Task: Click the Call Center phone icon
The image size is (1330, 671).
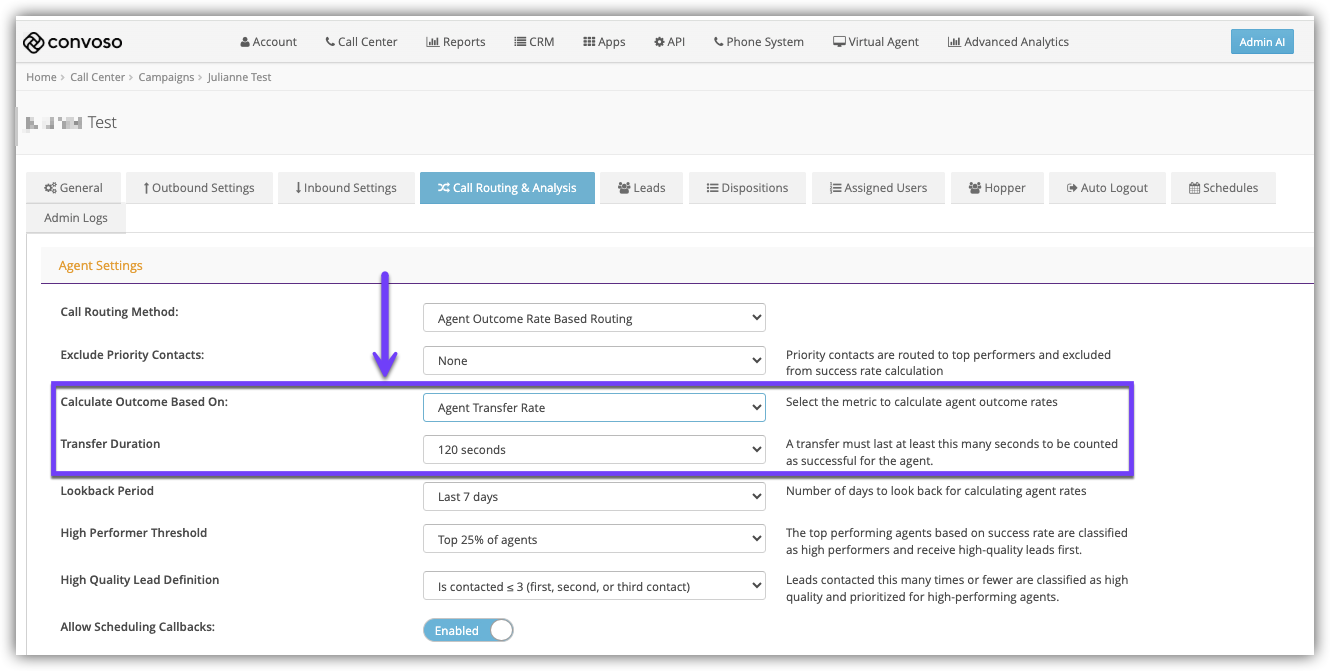Action: [330, 42]
